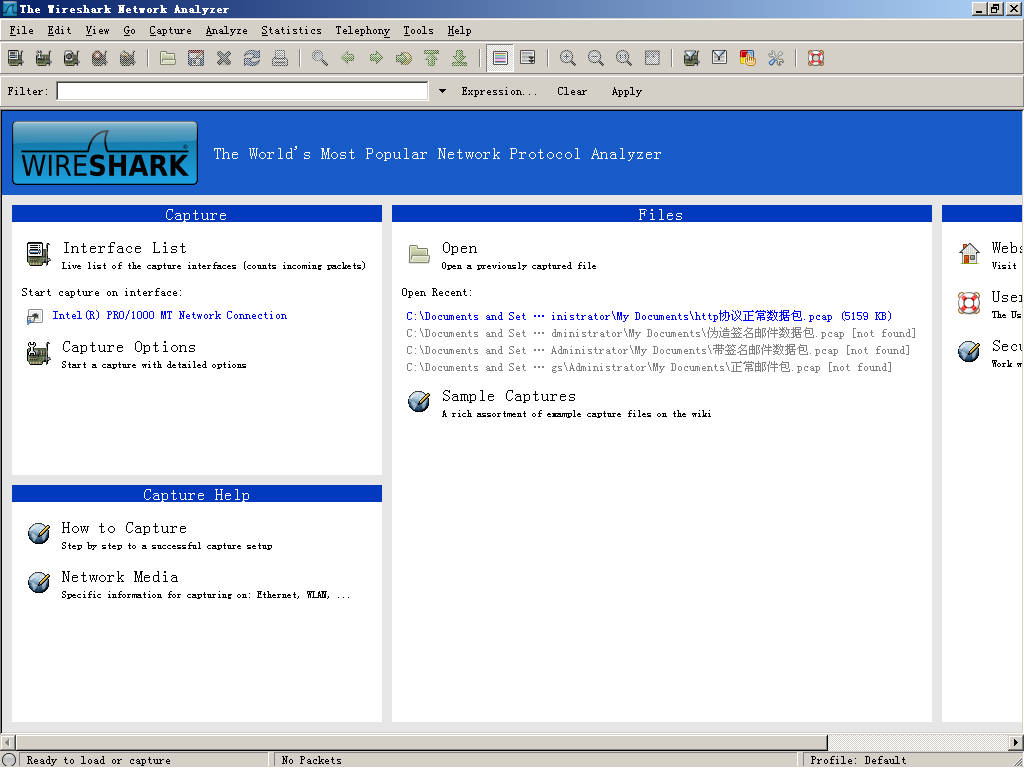1024x768 pixels.
Task: Click Find packet magnifier toolbar icon
Action: 320,58
